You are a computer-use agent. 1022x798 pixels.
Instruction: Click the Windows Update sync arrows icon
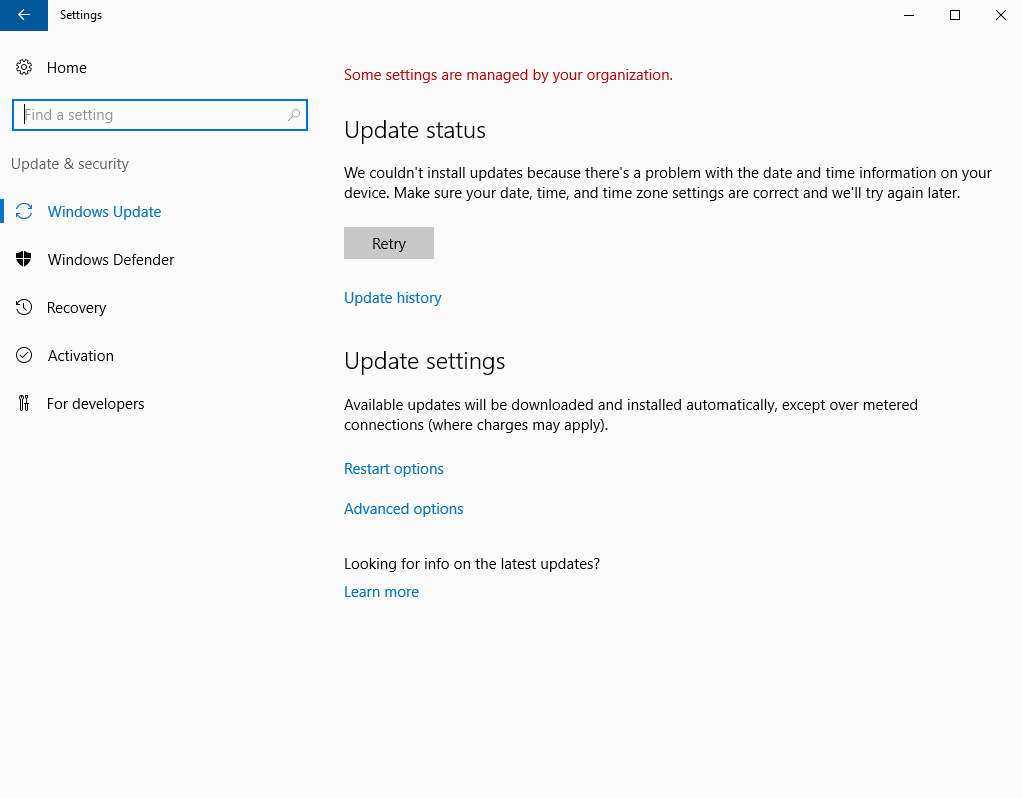[24, 212]
